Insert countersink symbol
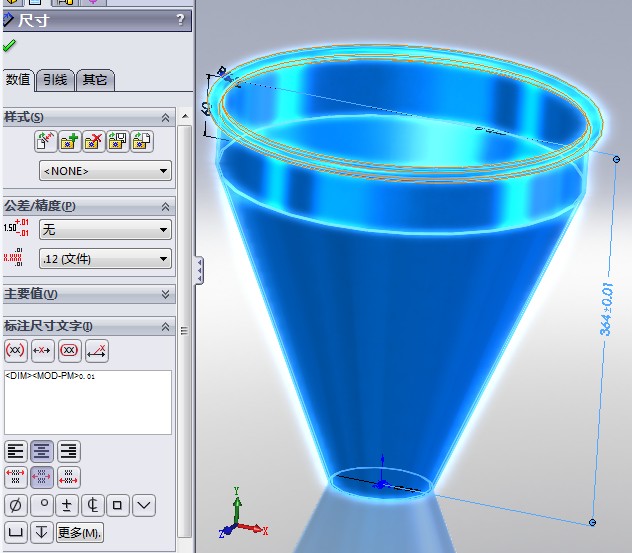The height and width of the screenshot is (553, 632). point(144,505)
